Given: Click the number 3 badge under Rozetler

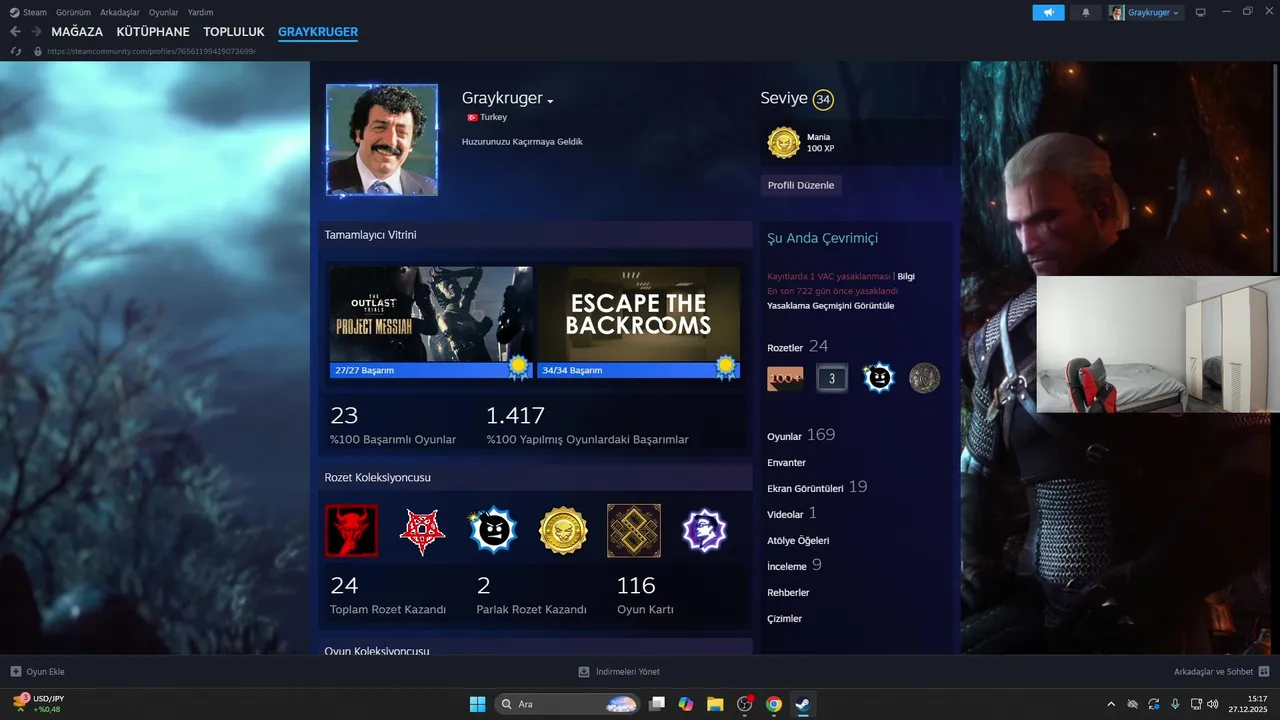Looking at the screenshot, I should point(831,378).
